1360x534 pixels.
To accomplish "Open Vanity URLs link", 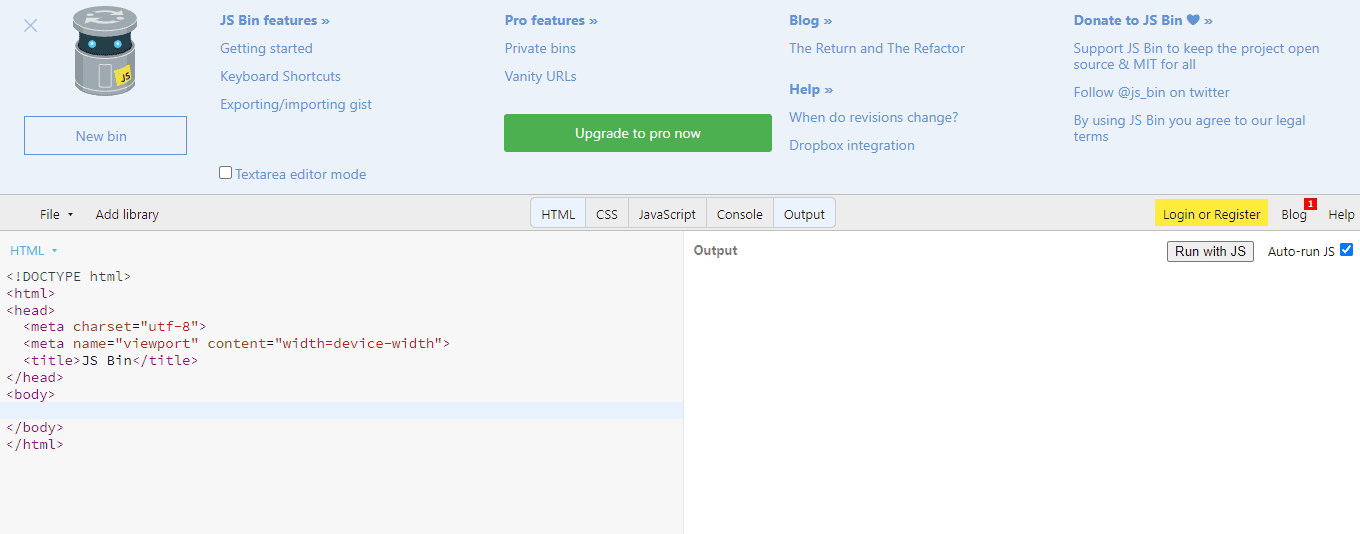I will pyautogui.click(x=540, y=76).
